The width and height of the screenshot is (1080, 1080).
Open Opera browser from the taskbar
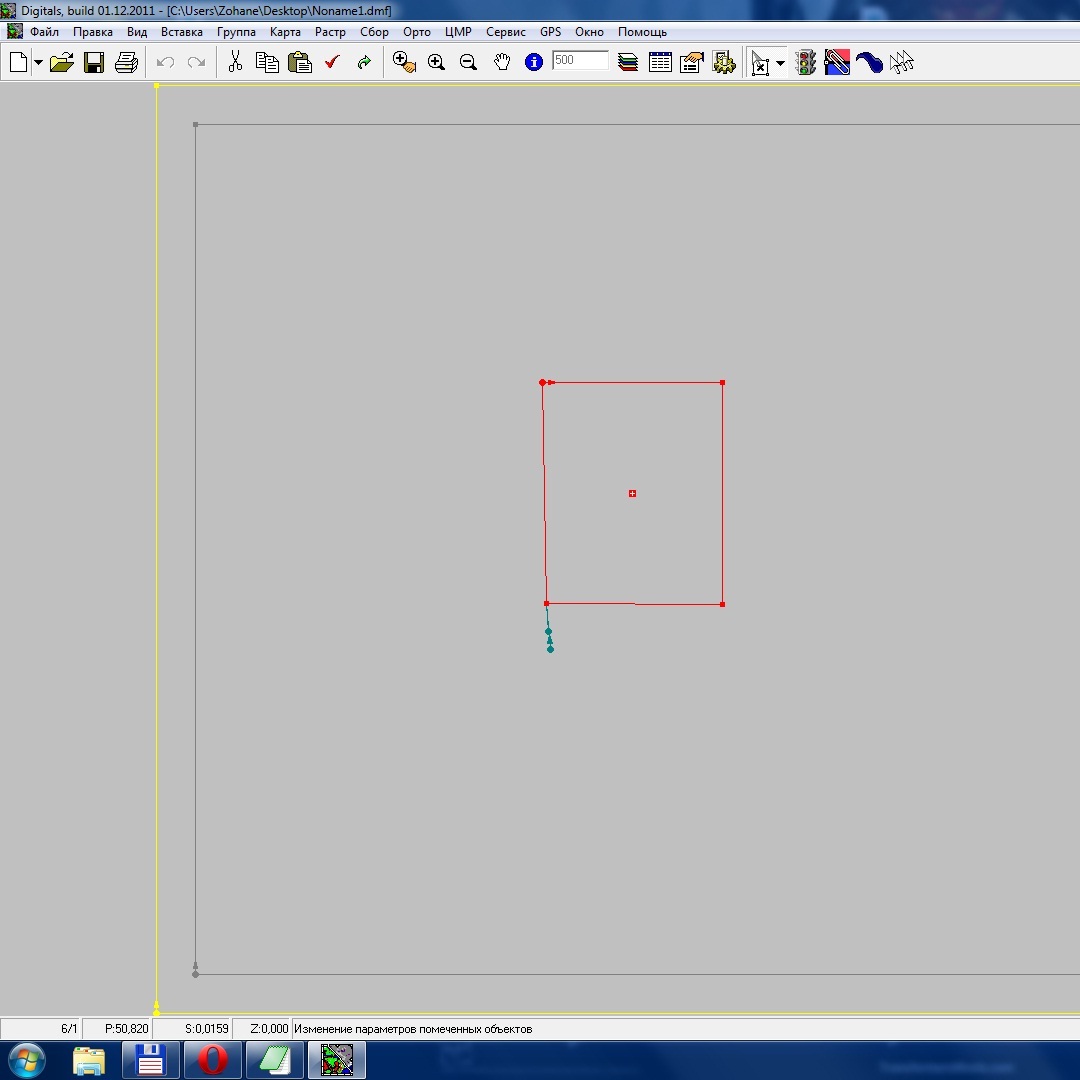[x=212, y=1060]
